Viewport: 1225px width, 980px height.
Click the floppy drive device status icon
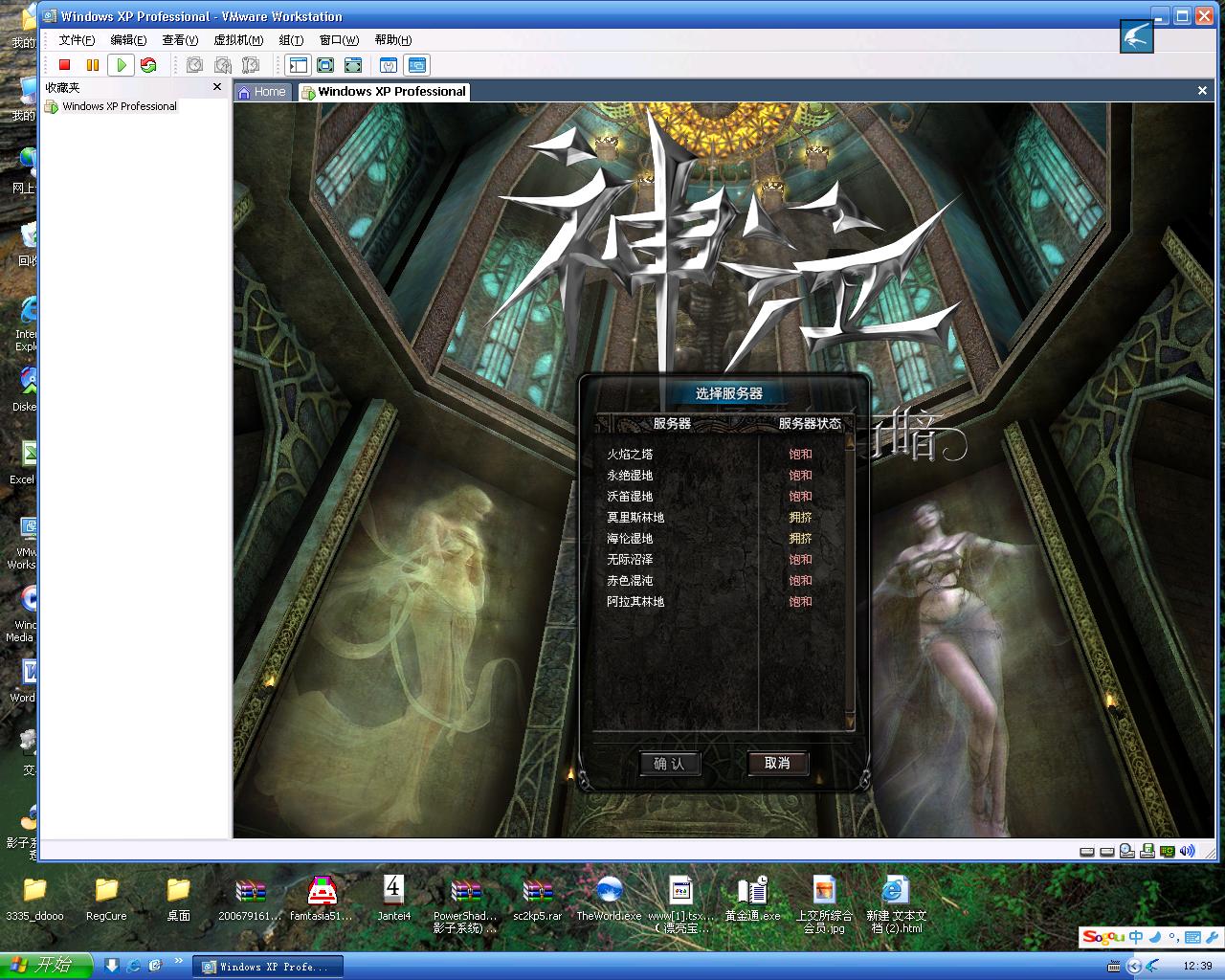pyautogui.click(x=1147, y=851)
